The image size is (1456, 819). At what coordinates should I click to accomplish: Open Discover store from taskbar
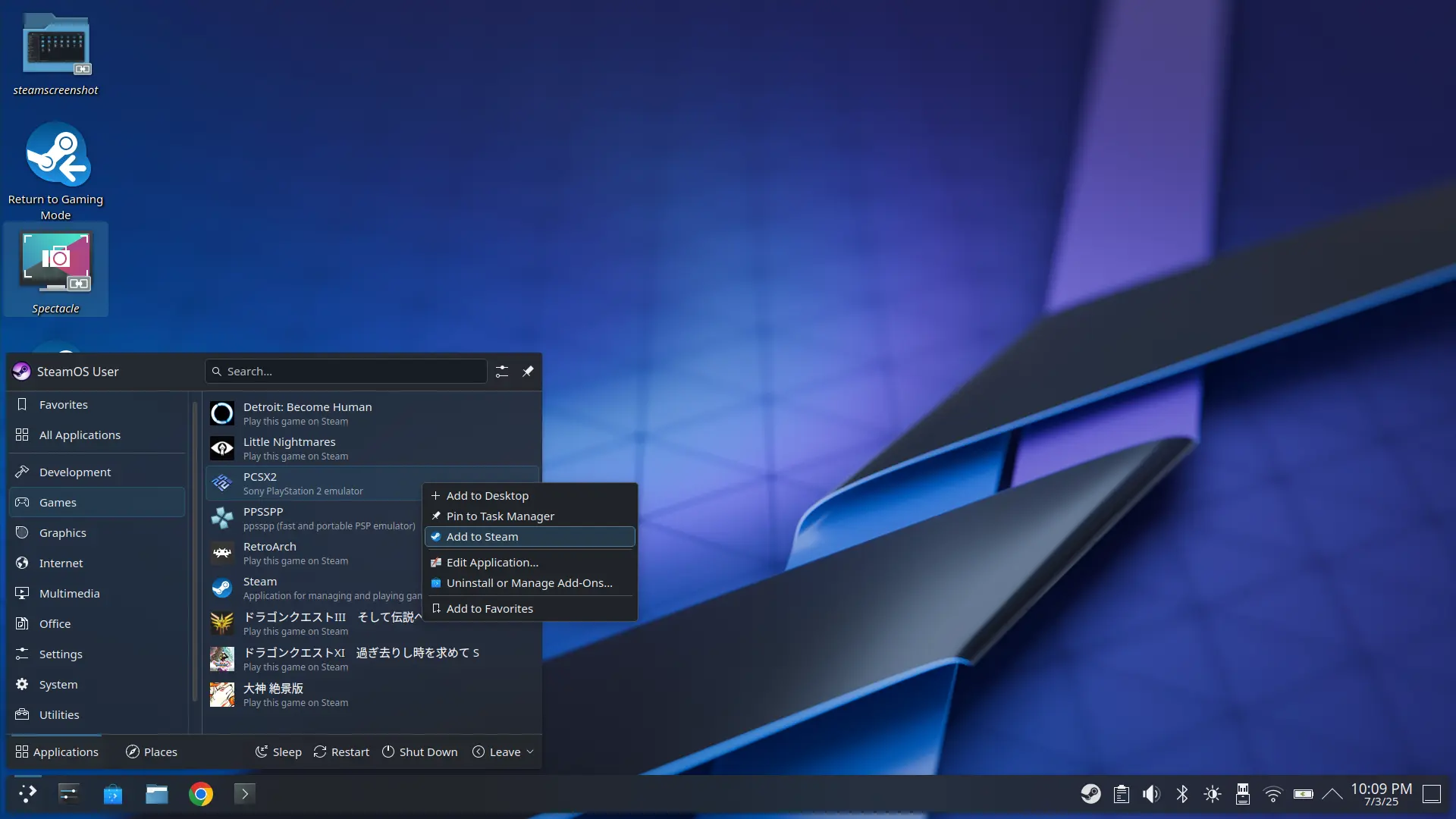(x=113, y=794)
